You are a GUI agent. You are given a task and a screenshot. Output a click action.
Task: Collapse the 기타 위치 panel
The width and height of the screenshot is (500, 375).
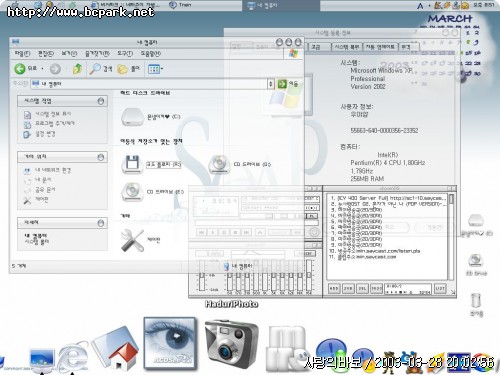101,157
